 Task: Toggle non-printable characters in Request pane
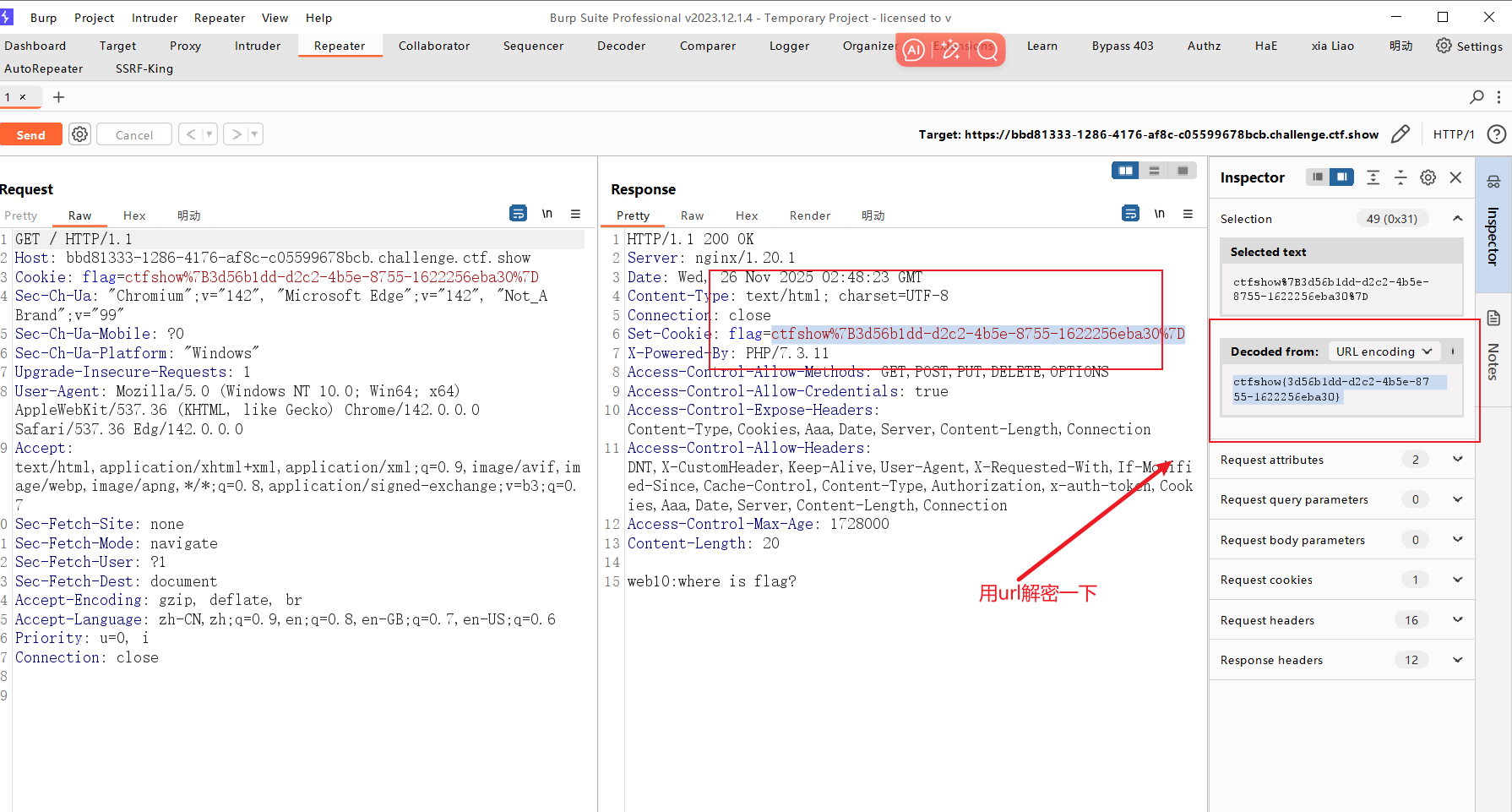(x=547, y=214)
